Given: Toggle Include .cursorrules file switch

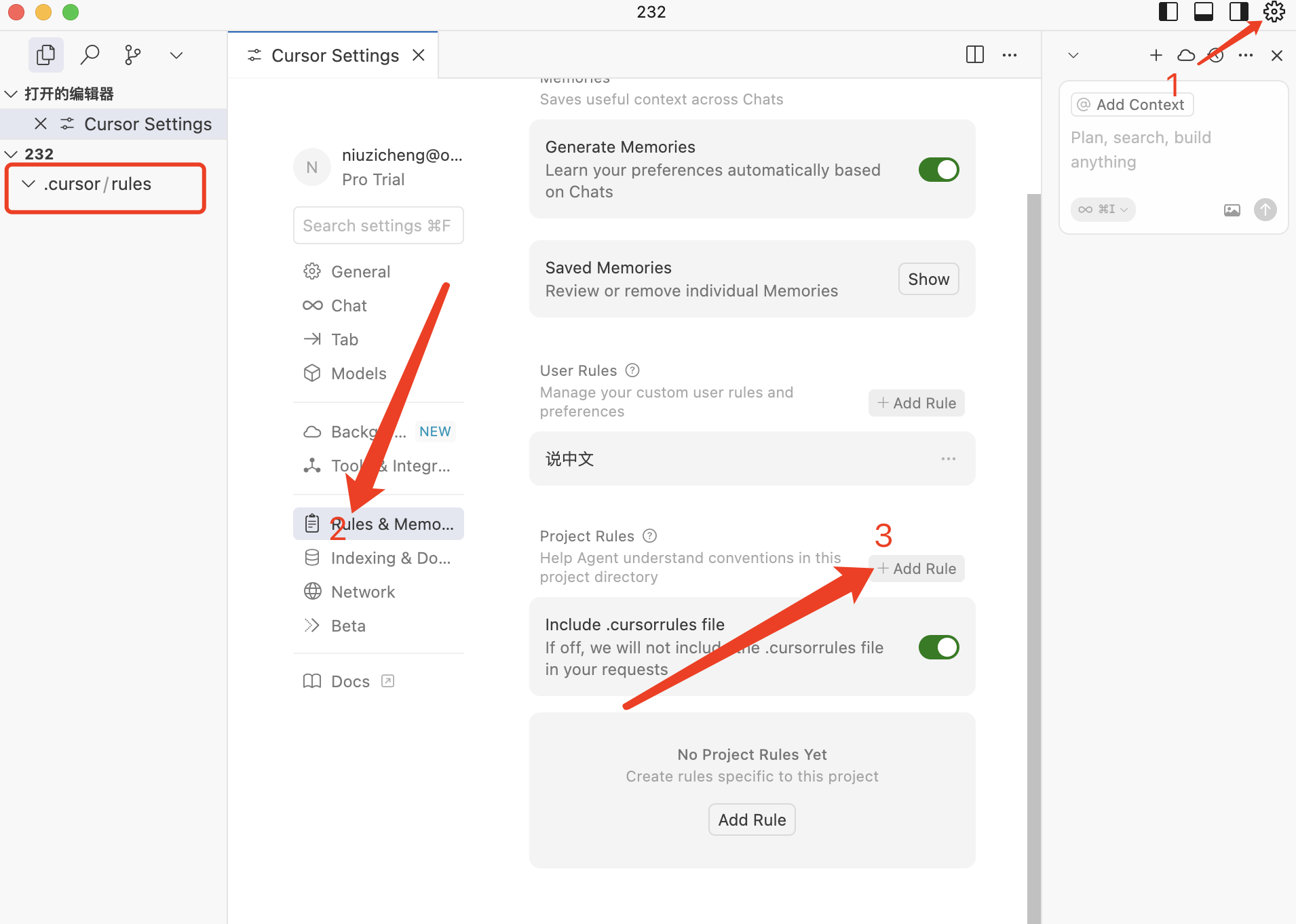Looking at the screenshot, I should point(938,647).
